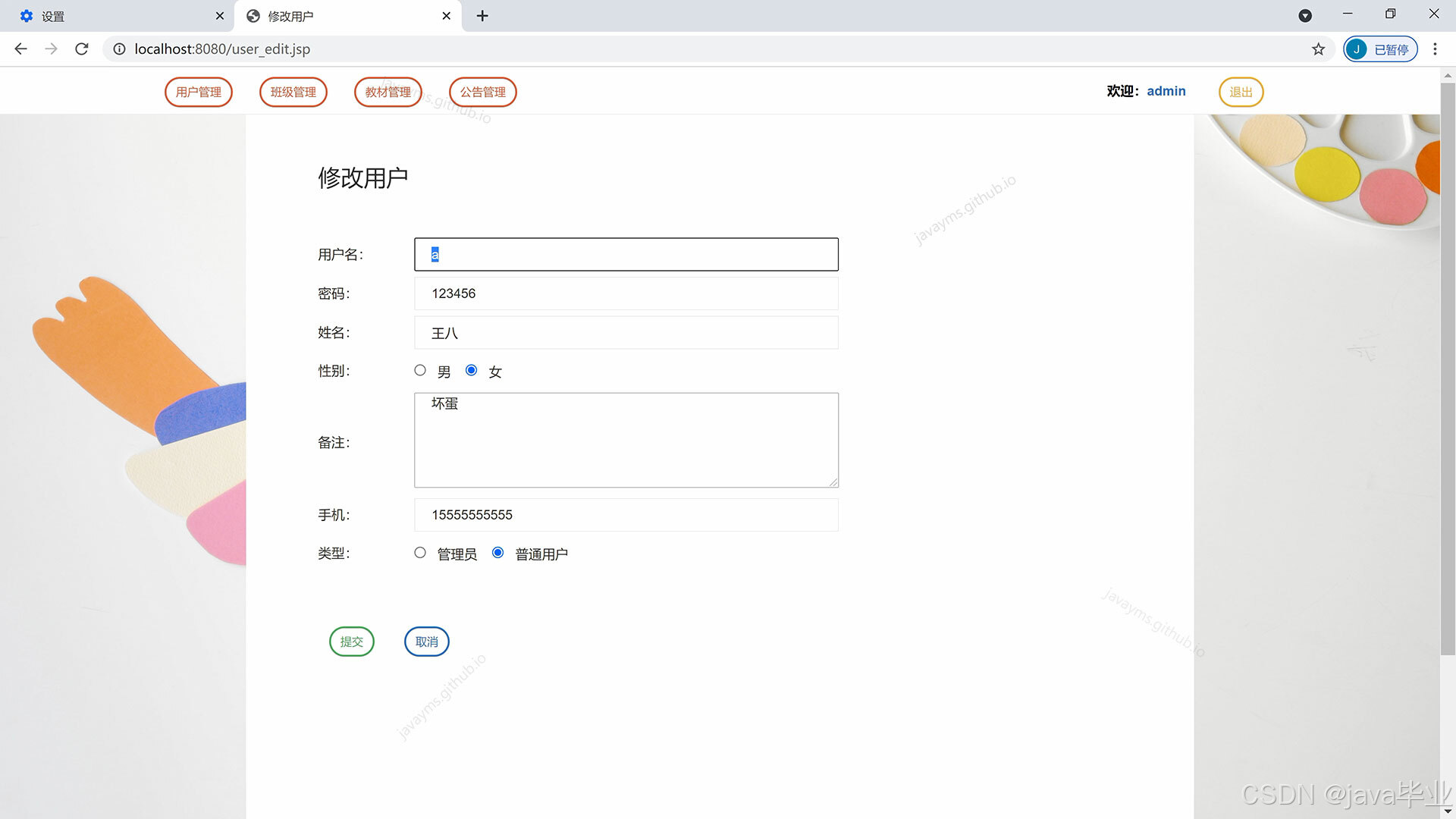Click the 手机: label
The width and height of the screenshot is (1456, 819).
tap(334, 516)
